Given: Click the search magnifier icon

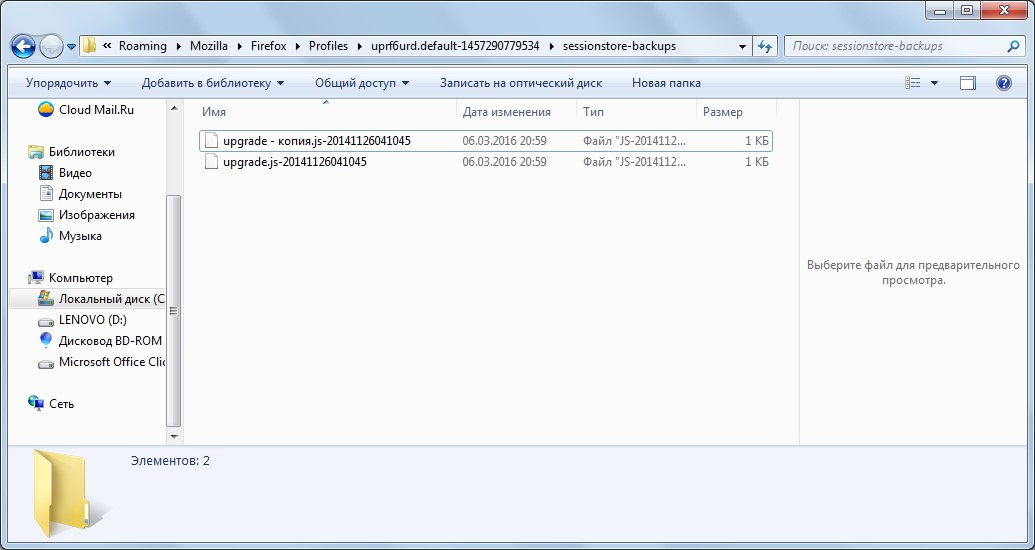Looking at the screenshot, I should coord(1013,46).
